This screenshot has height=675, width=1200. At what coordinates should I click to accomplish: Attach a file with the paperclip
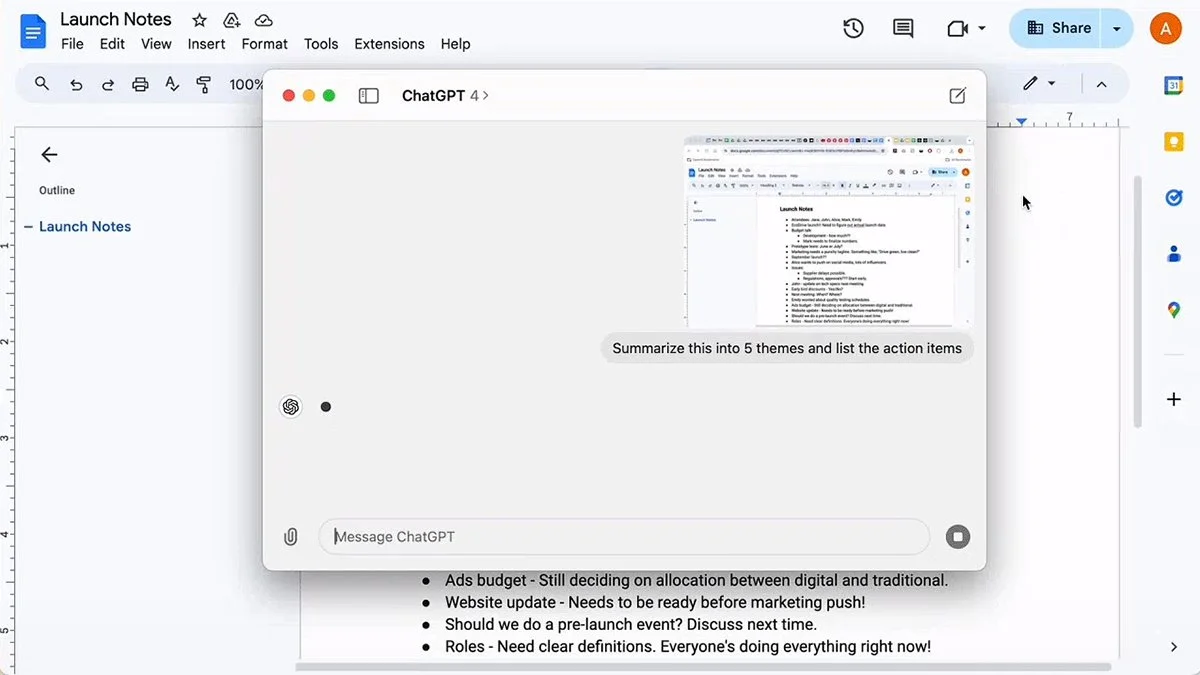(x=291, y=536)
